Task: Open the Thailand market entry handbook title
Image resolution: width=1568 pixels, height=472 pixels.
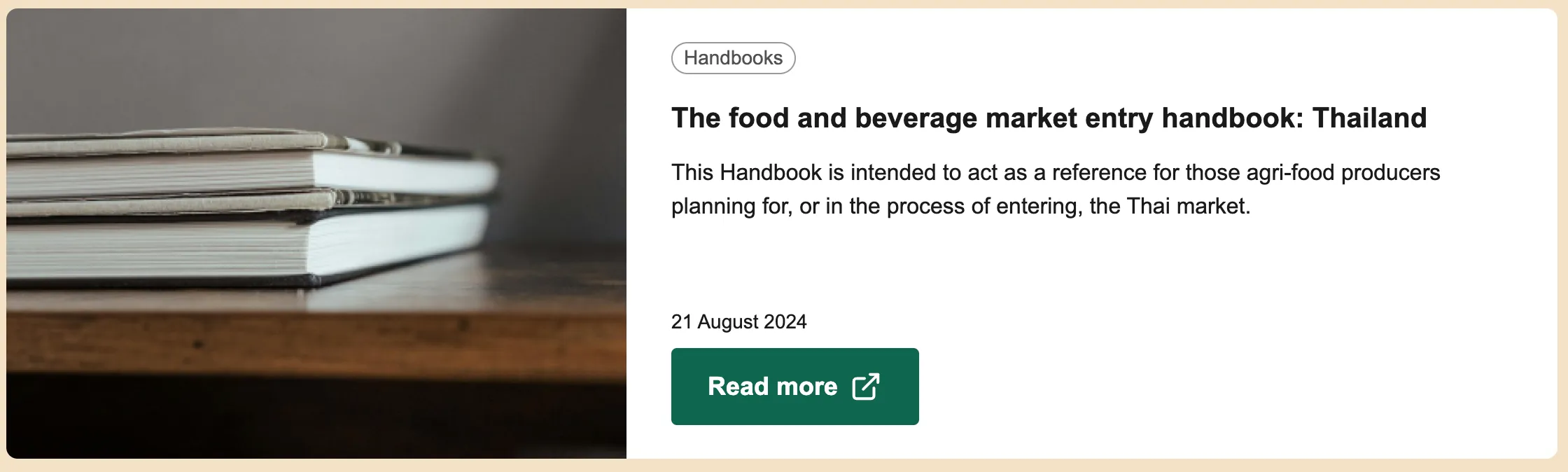Action: 1048,118
